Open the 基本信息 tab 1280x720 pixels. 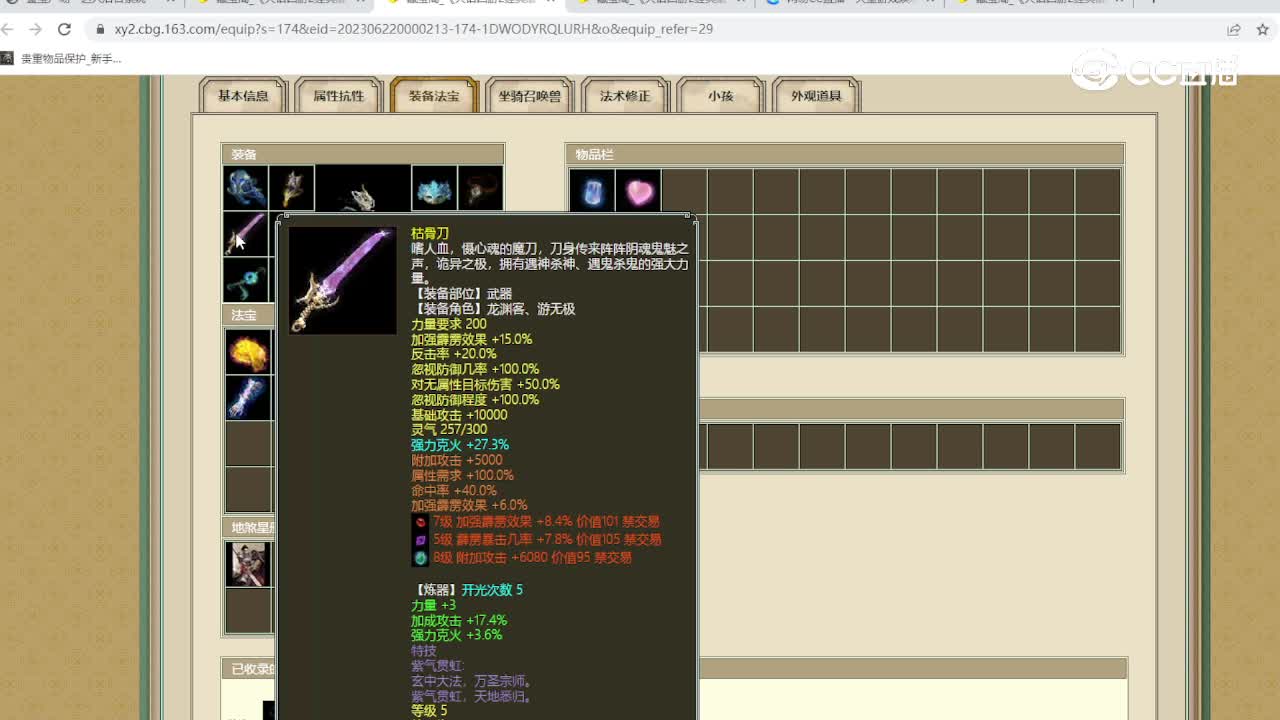click(243, 96)
